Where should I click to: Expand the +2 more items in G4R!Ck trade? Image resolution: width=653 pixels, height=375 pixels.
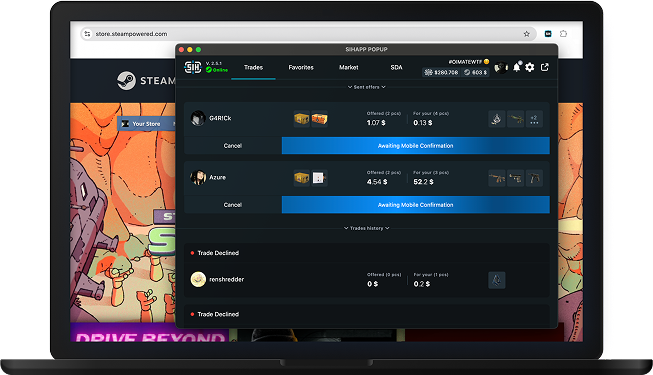(x=534, y=119)
